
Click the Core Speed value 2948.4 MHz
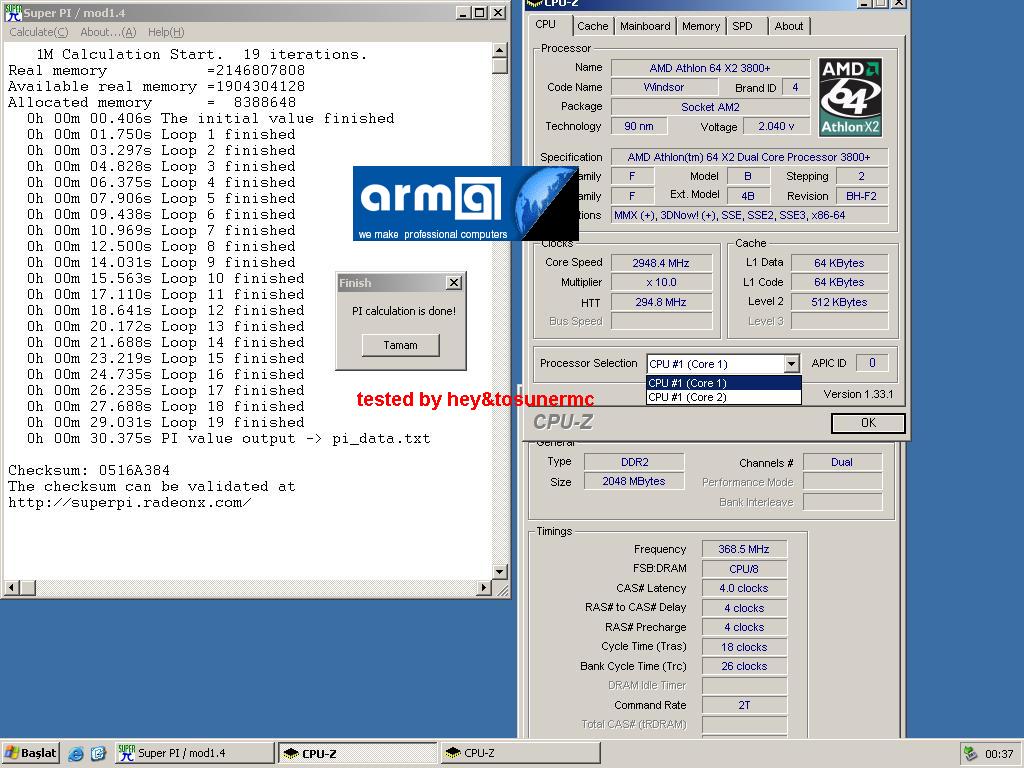(661, 263)
